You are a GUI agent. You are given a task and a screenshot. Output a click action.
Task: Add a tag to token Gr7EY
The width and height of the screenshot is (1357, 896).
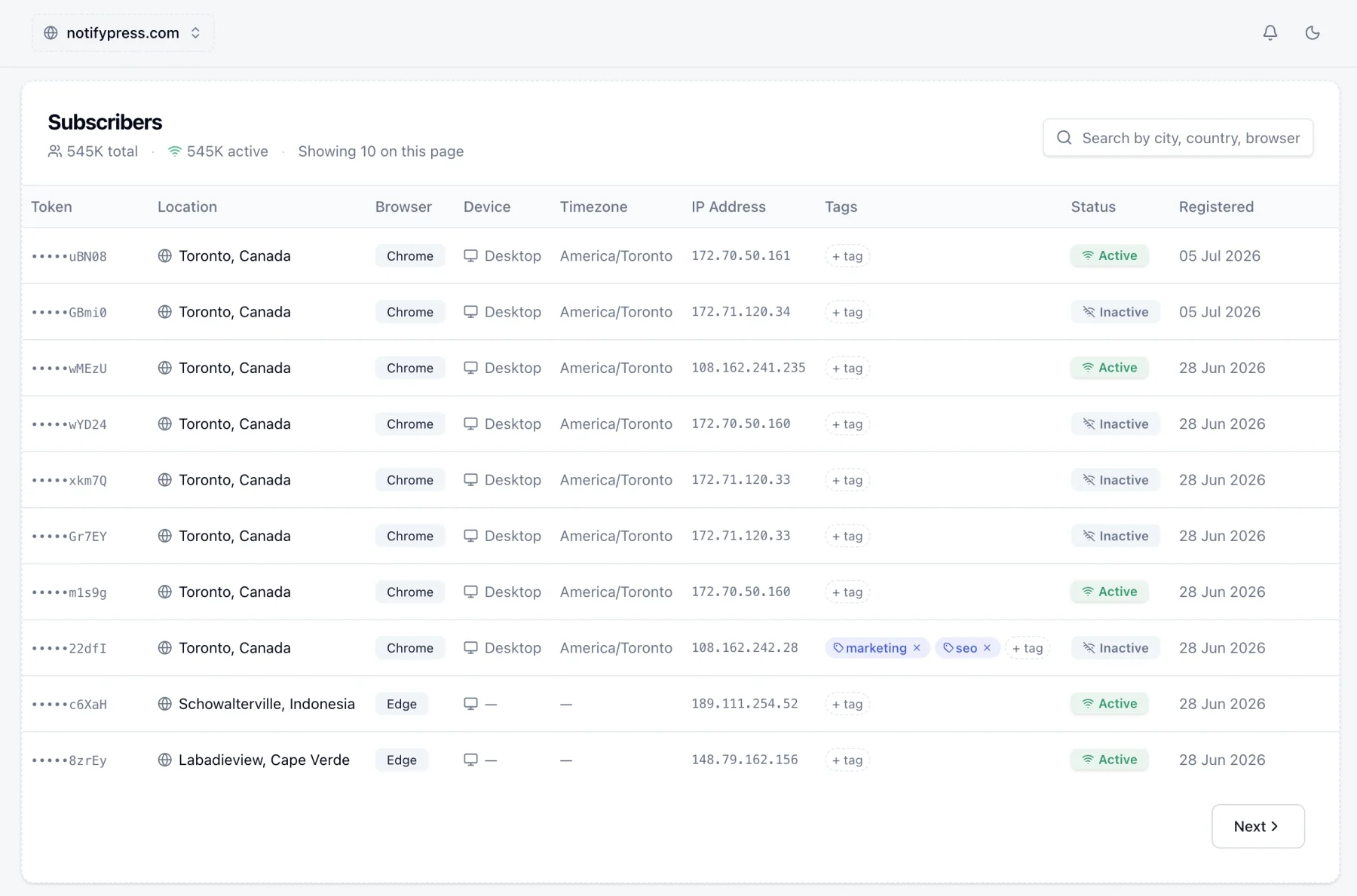click(847, 536)
